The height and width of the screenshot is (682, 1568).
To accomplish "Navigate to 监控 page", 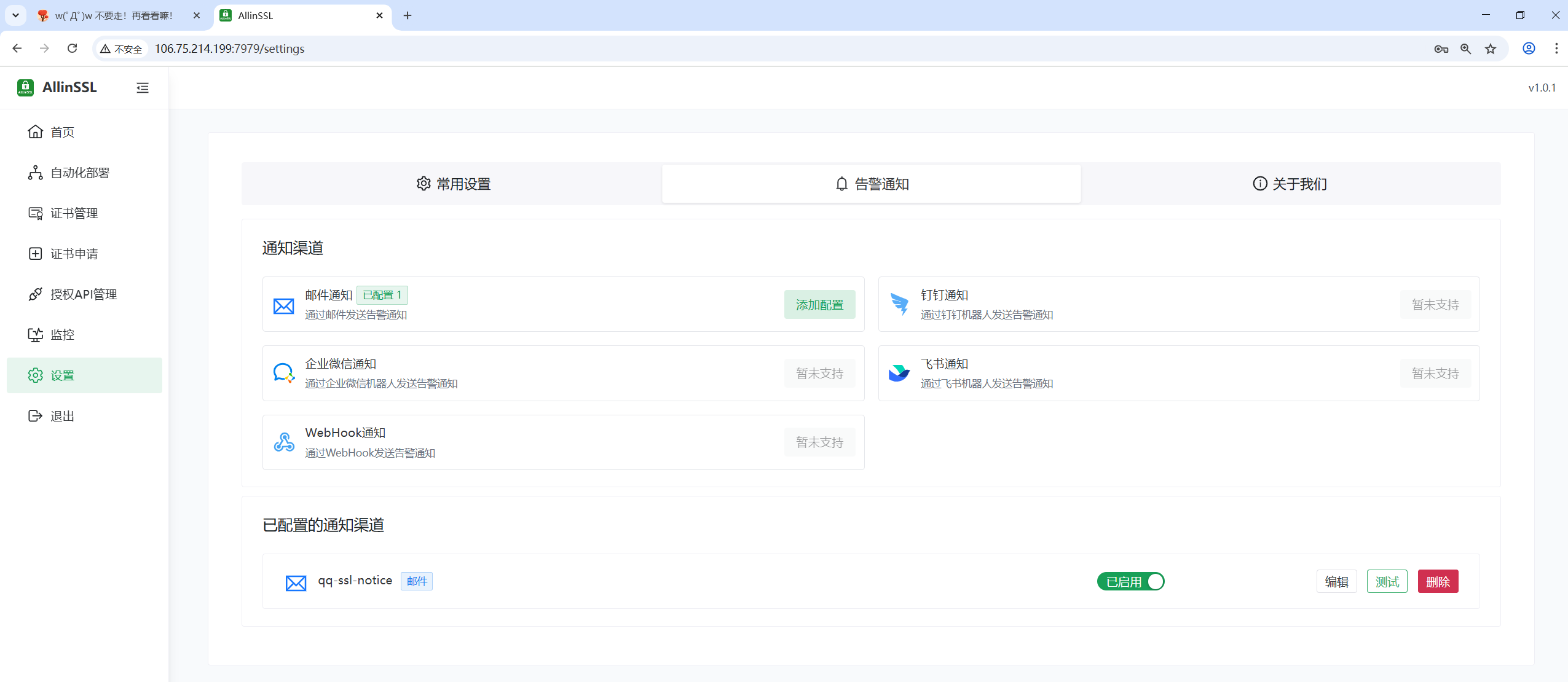I will pyautogui.click(x=84, y=335).
